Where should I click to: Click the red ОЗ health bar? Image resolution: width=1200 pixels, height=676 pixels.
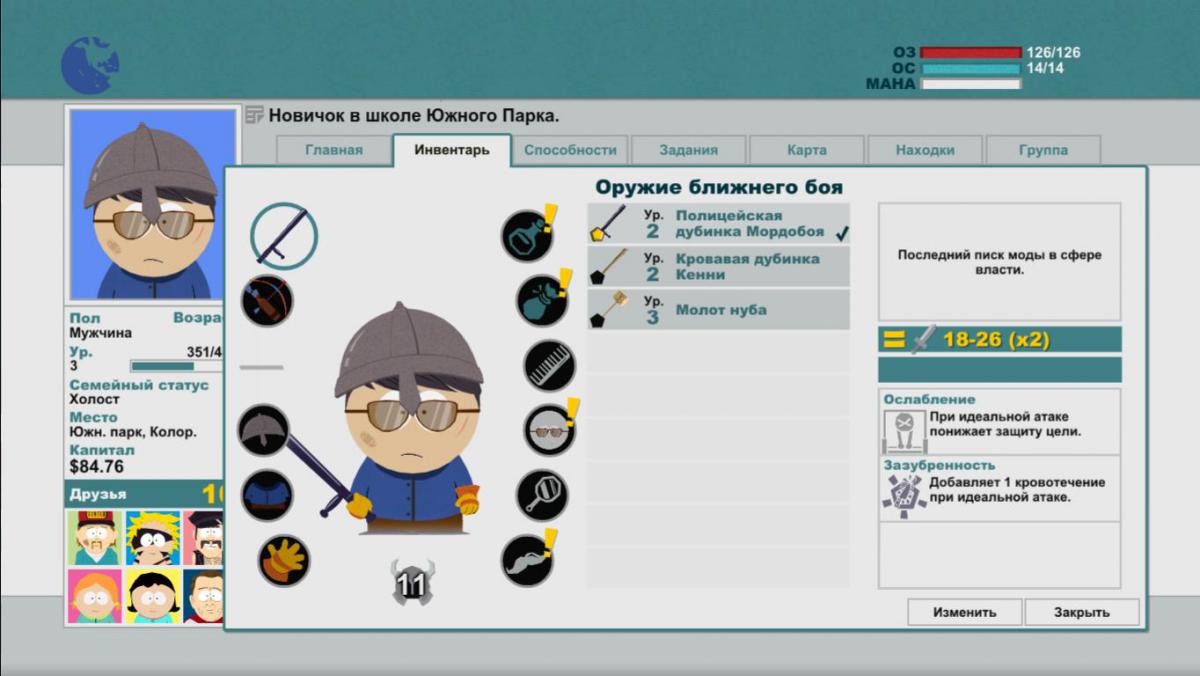point(971,53)
